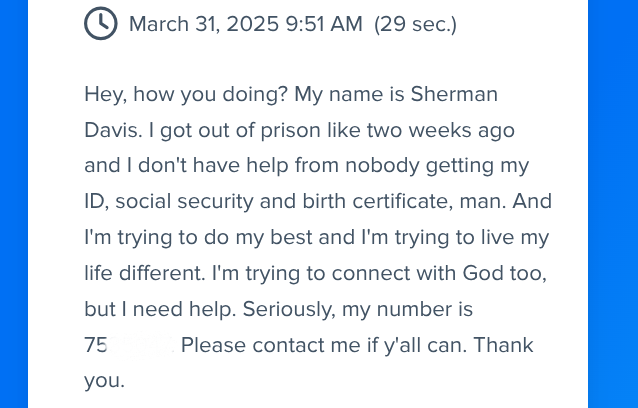Select the word Thank ending the line

click(x=503, y=345)
